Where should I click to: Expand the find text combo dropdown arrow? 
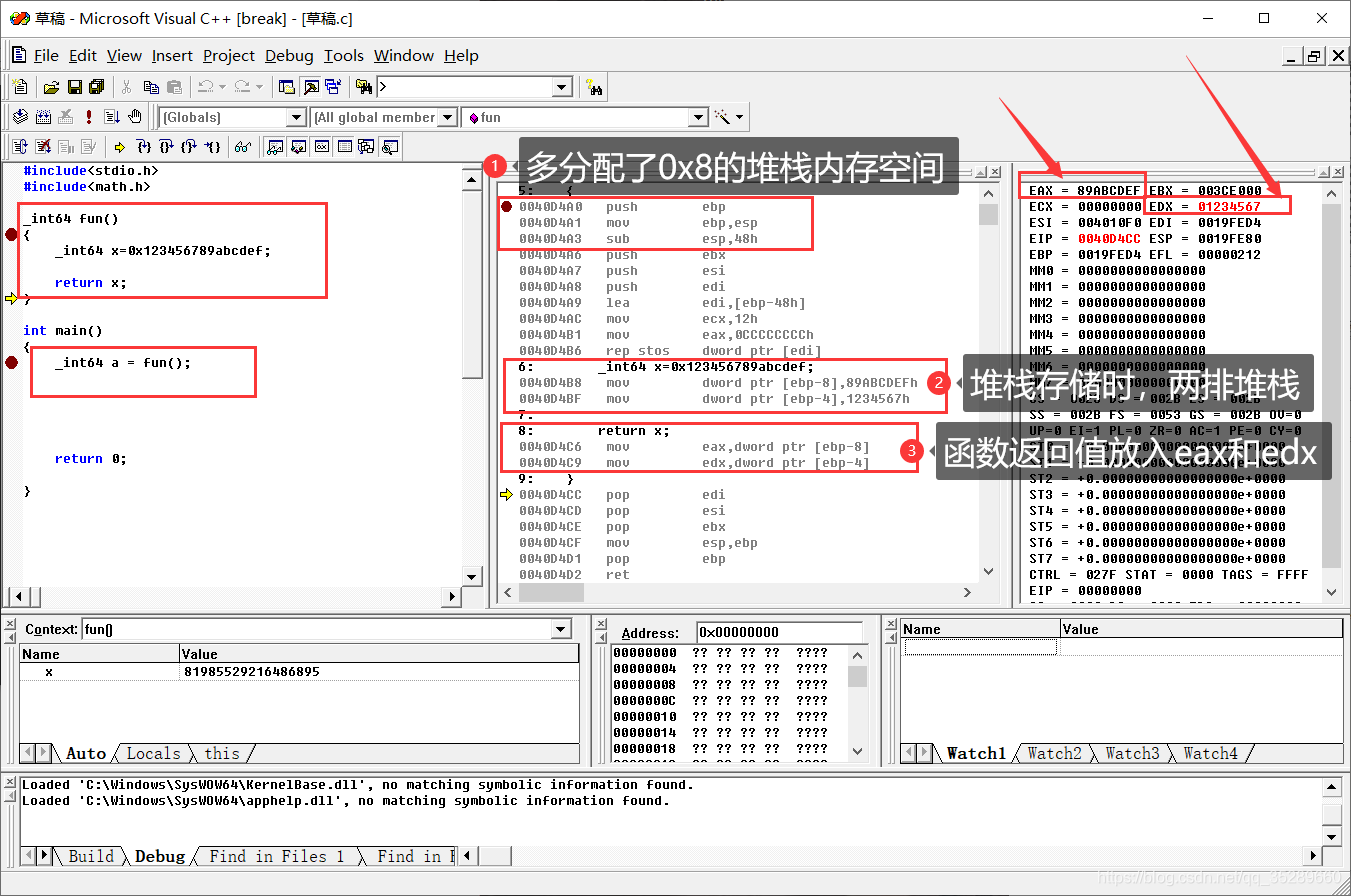coord(561,87)
